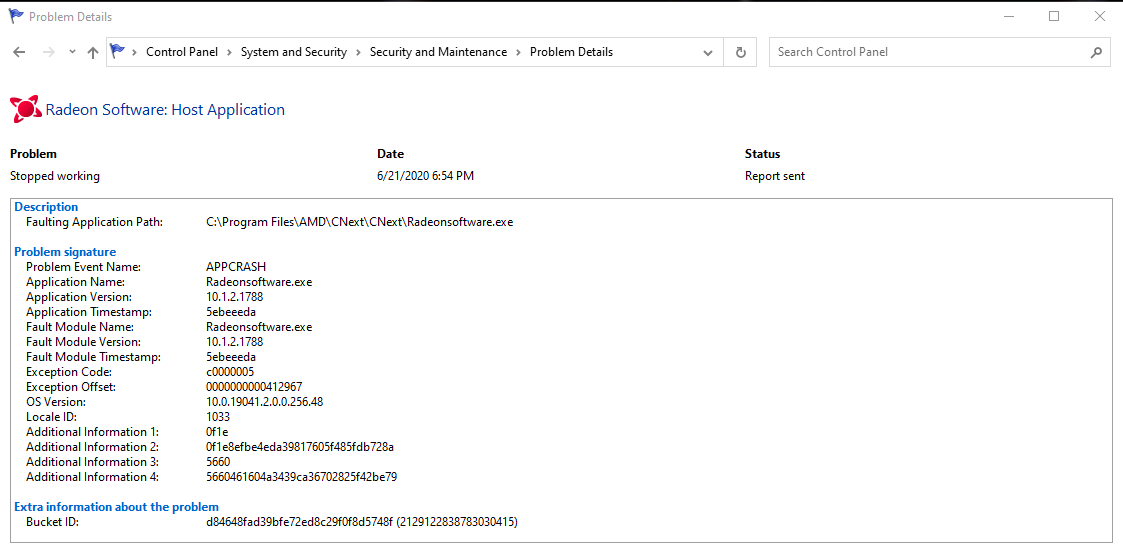Open the System and Security breadcrumb

294,52
